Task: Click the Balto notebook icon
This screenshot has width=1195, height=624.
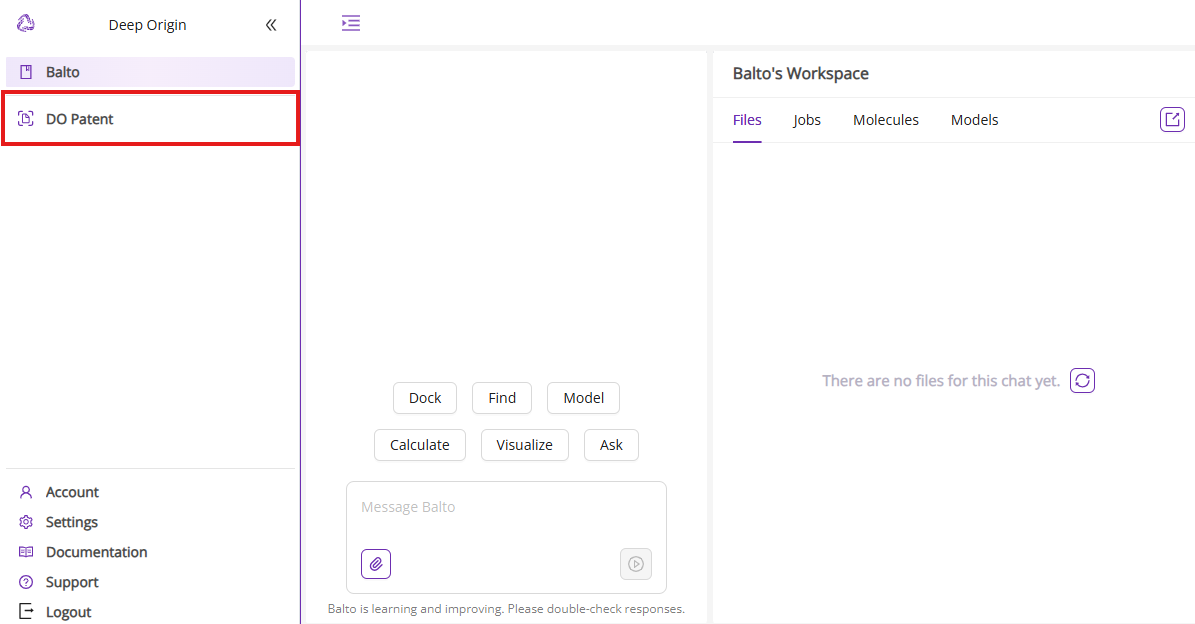Action: (26, 72)
